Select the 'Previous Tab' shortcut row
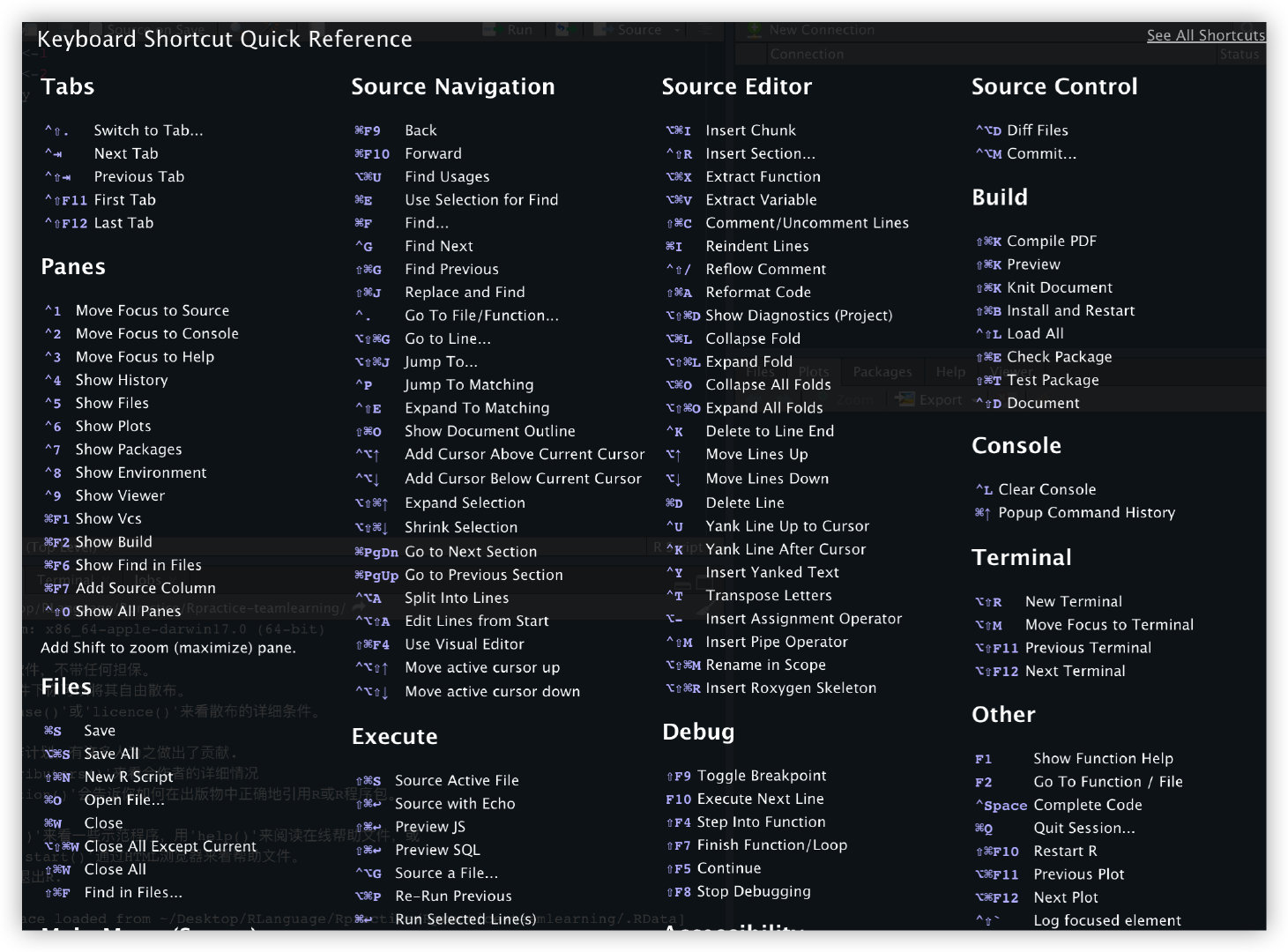 (115, 176)
